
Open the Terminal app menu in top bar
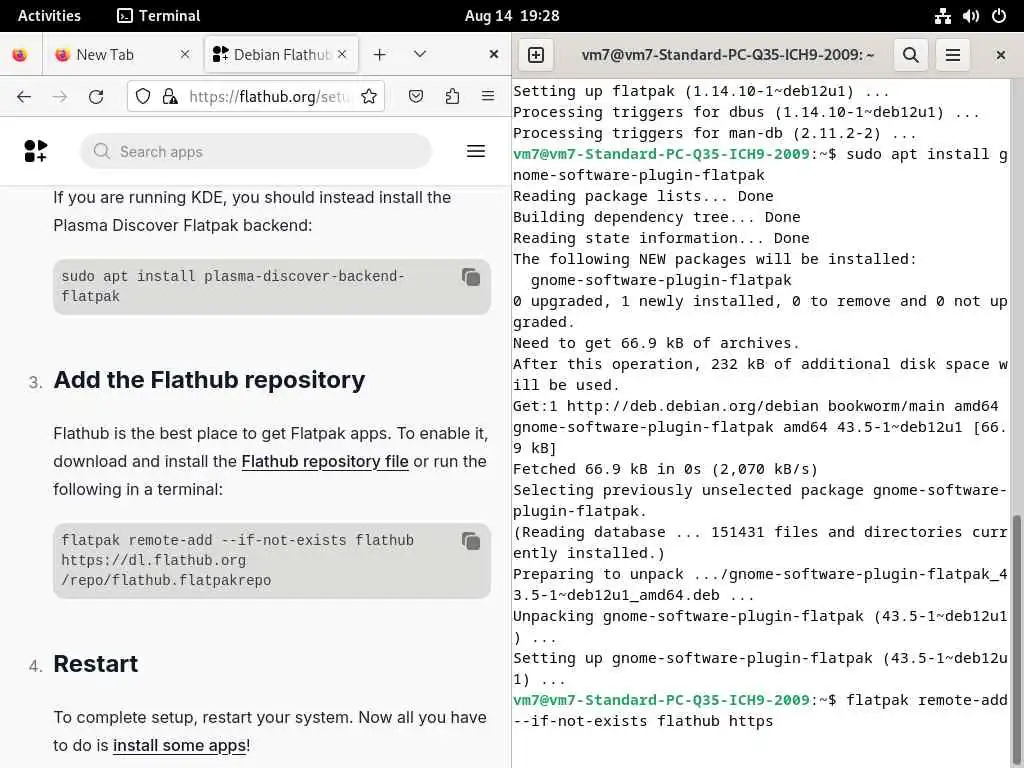pyautogui.click(x=159, y=16)
